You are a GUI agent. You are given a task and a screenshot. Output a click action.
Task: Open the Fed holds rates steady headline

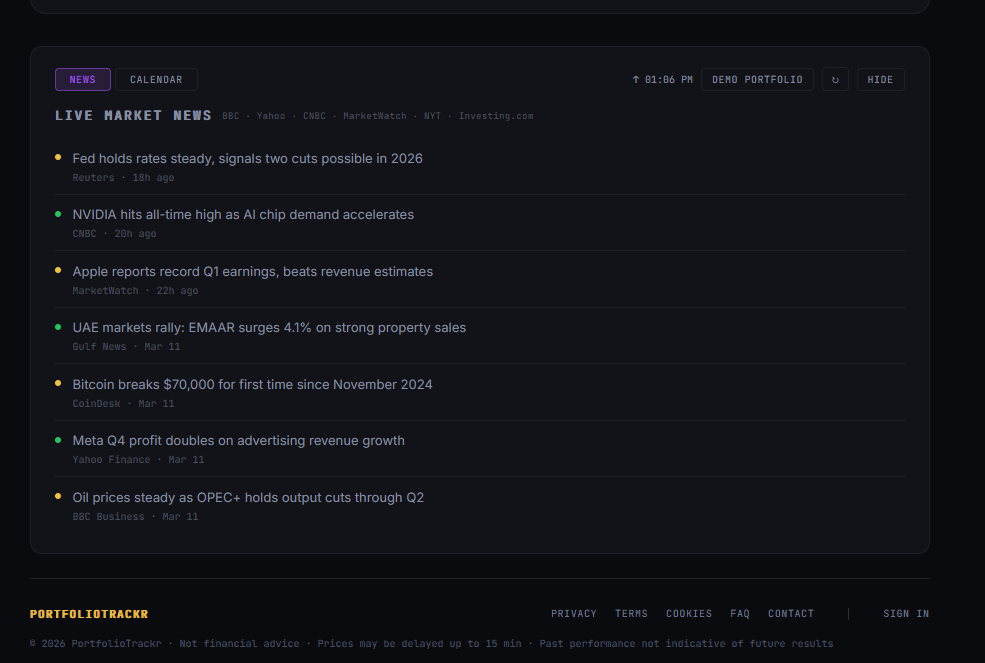247,157
